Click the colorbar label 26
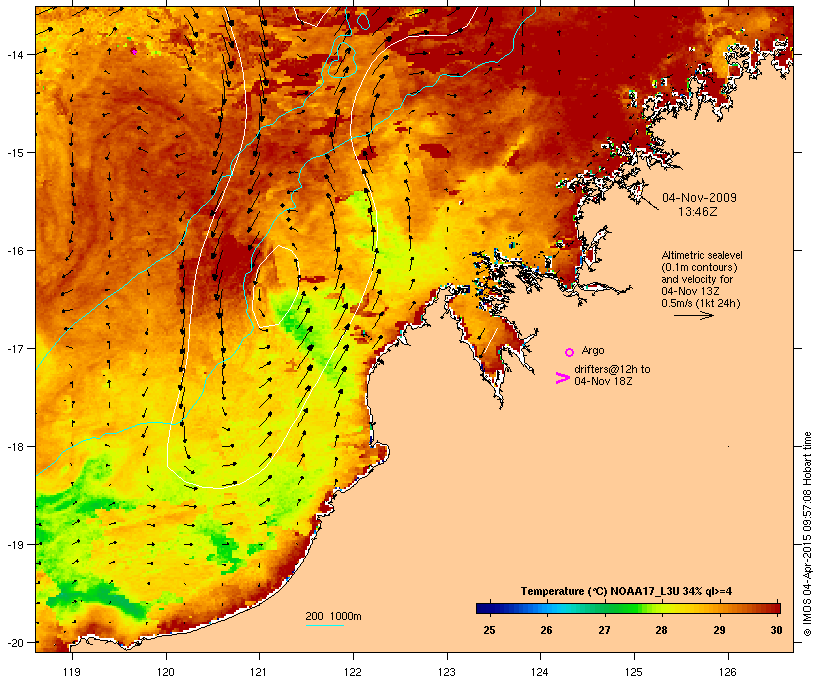The image size is (820, 680). click(546, 630)
